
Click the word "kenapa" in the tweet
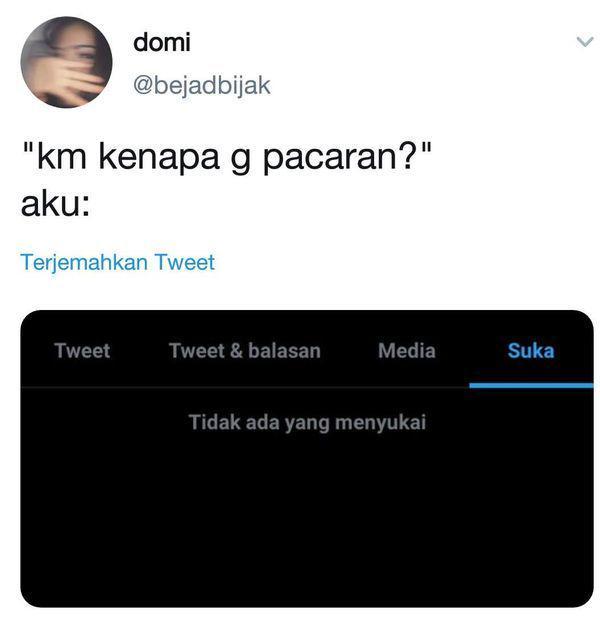159,157
